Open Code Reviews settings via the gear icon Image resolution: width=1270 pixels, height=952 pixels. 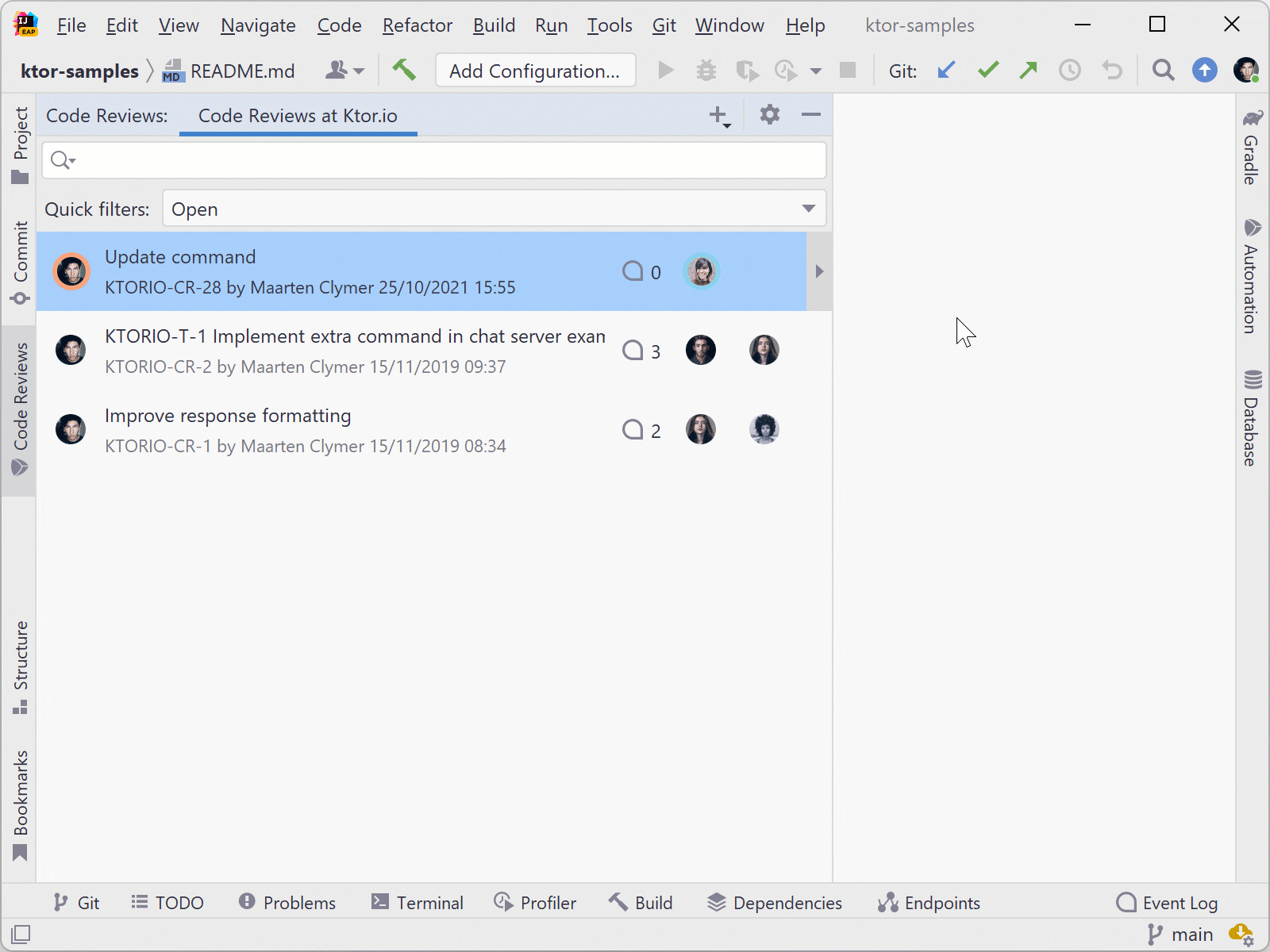tap(768, 115)
